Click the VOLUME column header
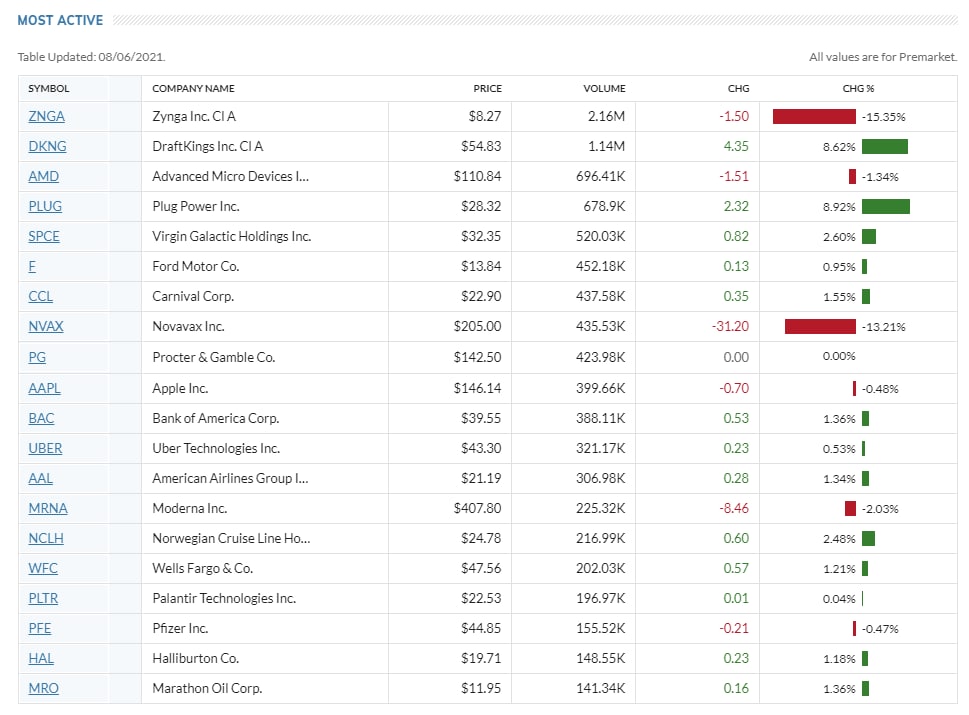This screenshot has width=969, height=715. (x=604, y=88)
